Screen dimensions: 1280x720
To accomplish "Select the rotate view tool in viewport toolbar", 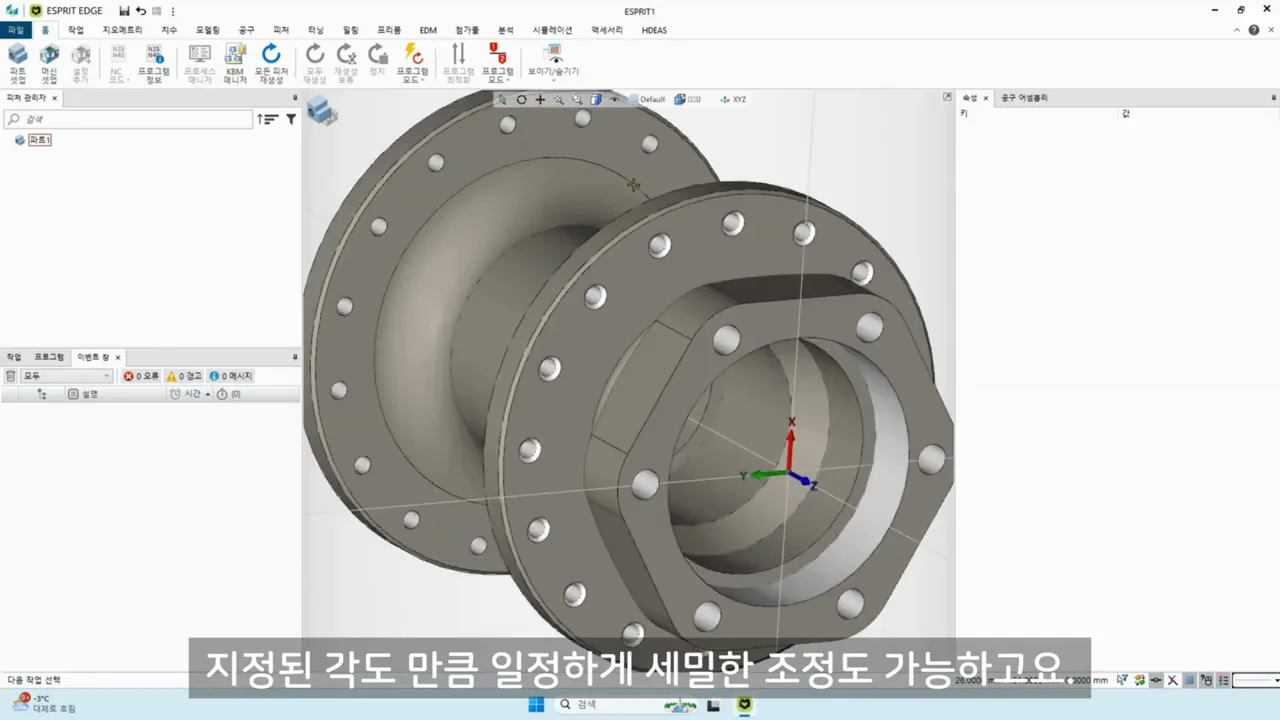I will [521, 99].
